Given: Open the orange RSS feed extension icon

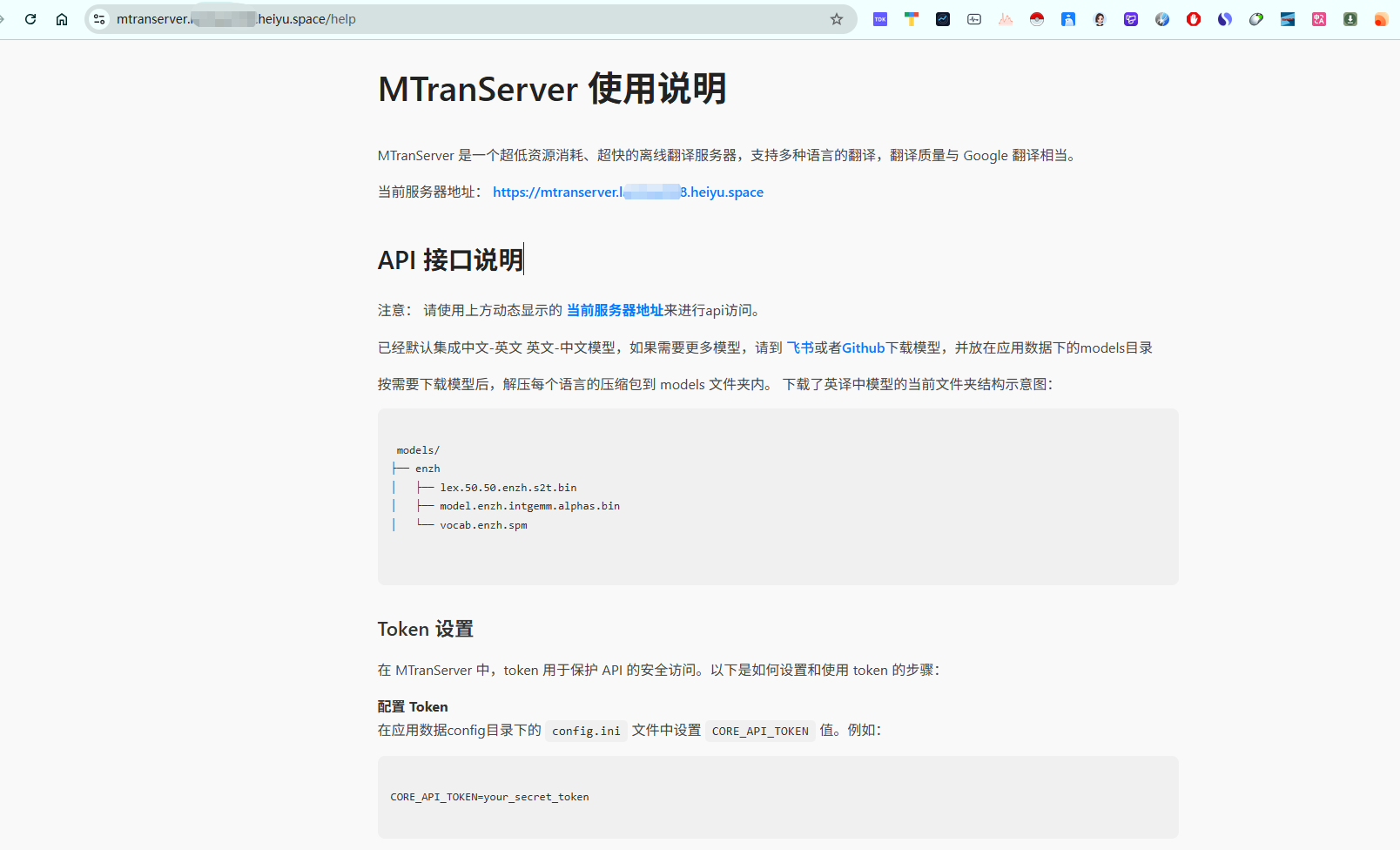Looking at the screenshot, I should point(1381,19).
